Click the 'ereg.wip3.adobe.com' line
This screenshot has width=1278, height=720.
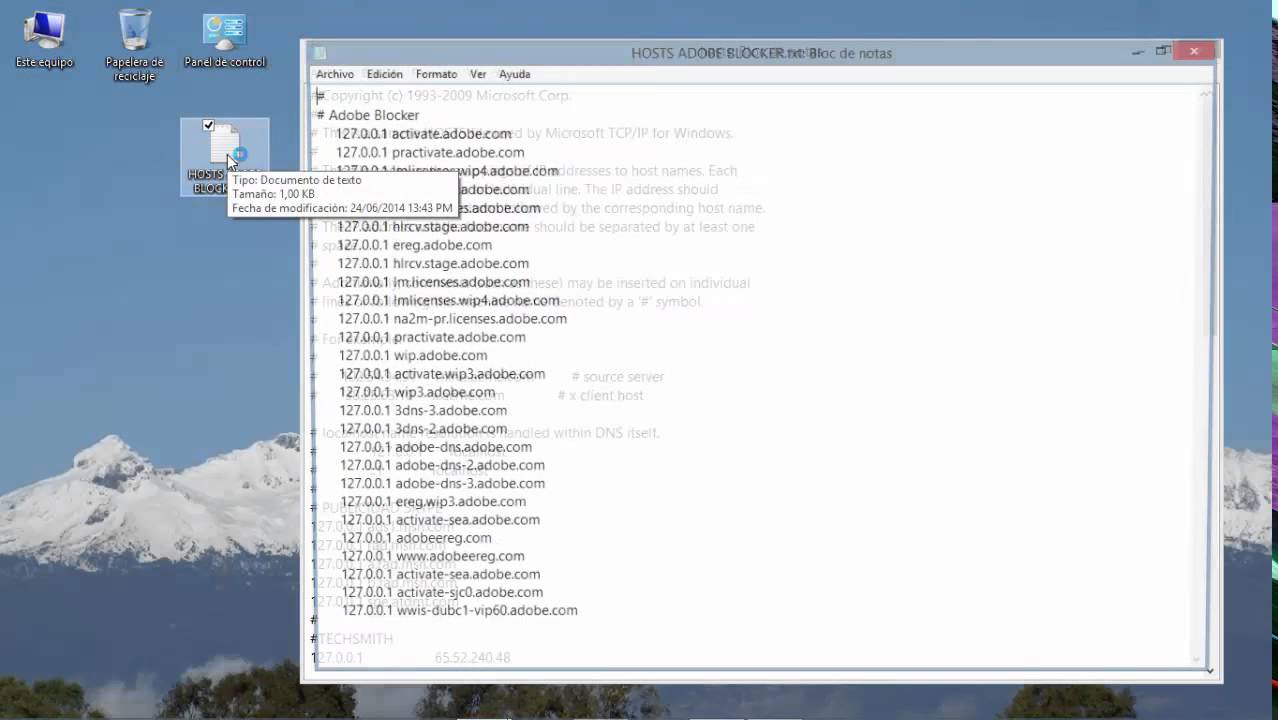[433, 501]
